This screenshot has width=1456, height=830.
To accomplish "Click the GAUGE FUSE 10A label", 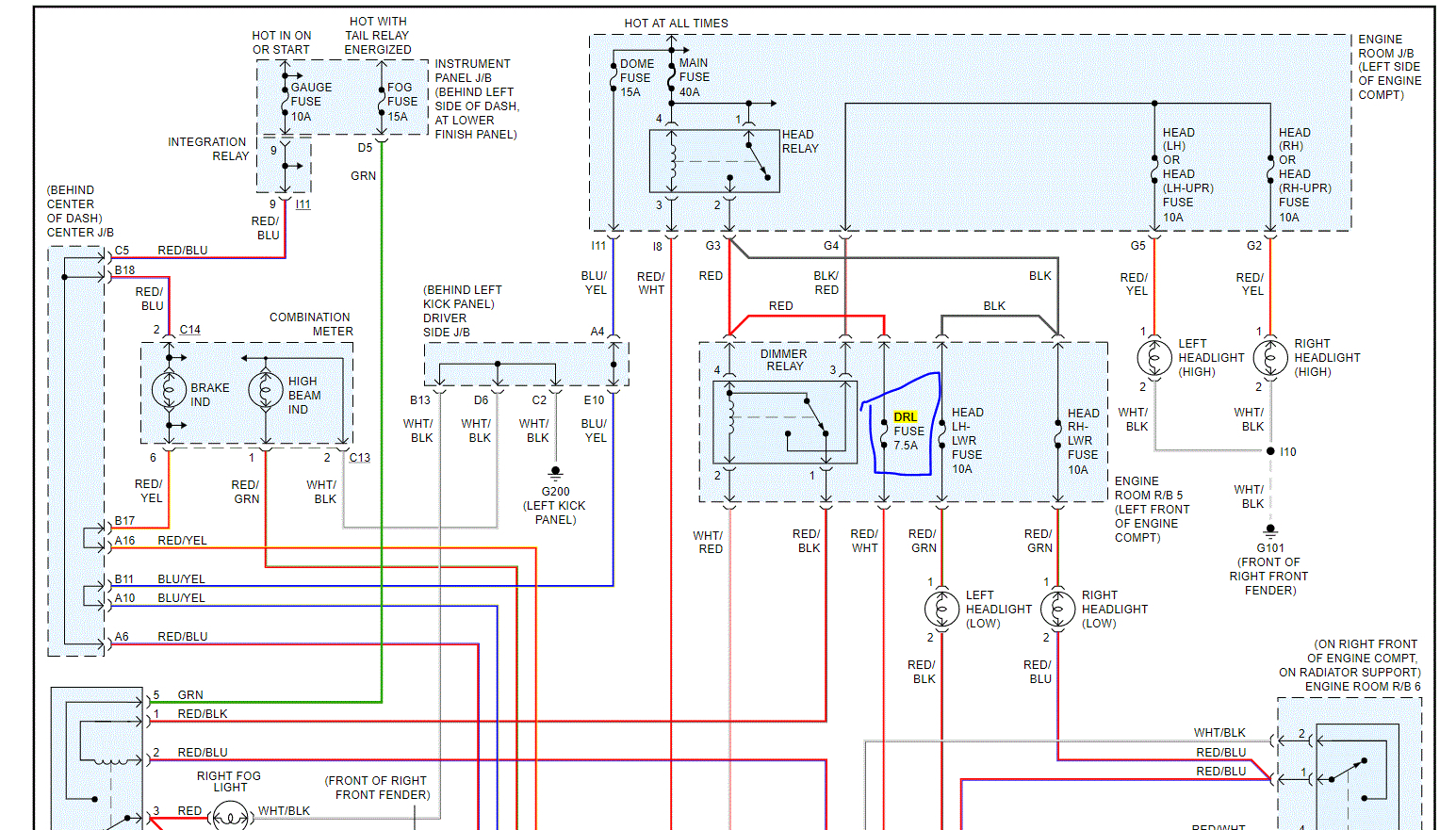I will [311, 102].
